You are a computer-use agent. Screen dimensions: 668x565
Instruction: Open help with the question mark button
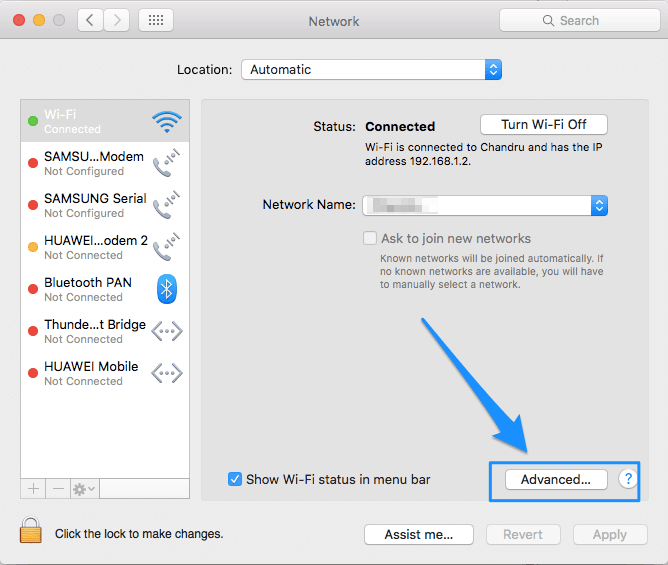click(628, 479)
